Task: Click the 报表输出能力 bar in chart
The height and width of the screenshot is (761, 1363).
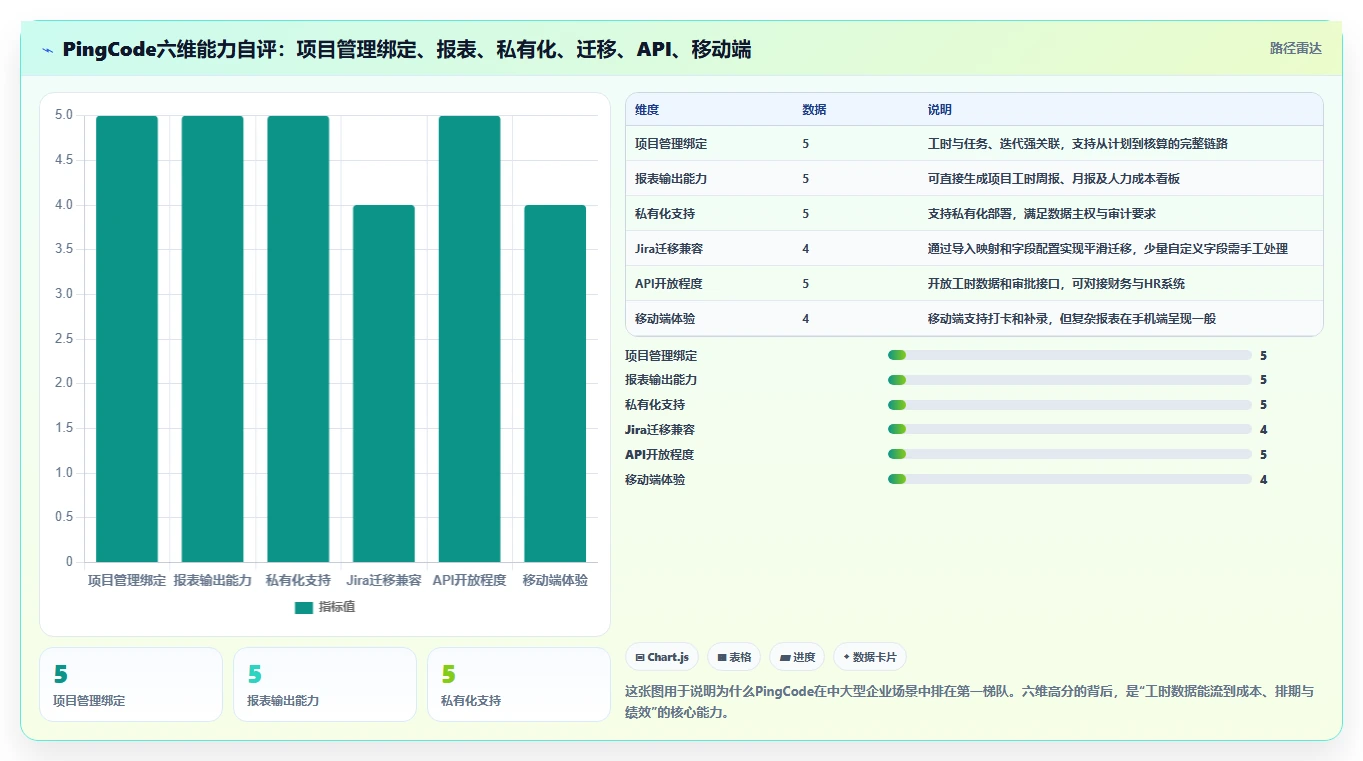Action: 212,339
